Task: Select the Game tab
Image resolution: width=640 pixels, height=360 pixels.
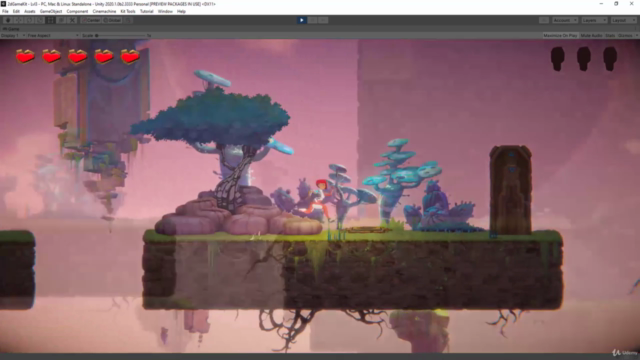Action: pos(11,29)
